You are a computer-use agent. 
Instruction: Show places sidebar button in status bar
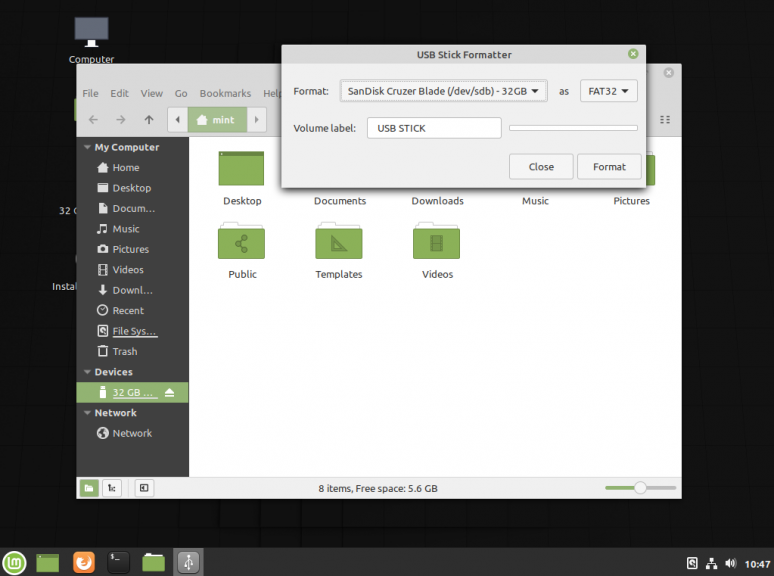pyautogui.click(x=89, y=488)
